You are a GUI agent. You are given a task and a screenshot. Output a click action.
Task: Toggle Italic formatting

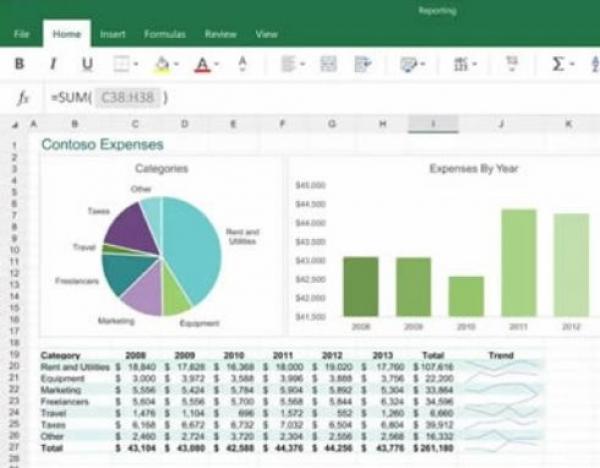pos(53,64)
